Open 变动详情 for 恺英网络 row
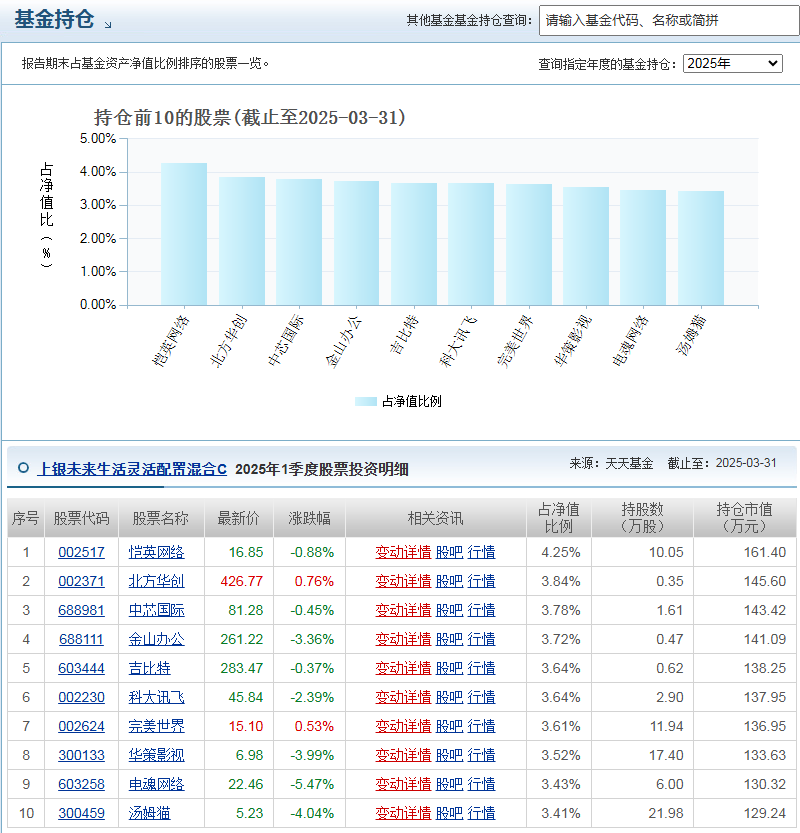The height and width of the screenshot is (833, 800). pyautogui.click(x=403, y=552)
